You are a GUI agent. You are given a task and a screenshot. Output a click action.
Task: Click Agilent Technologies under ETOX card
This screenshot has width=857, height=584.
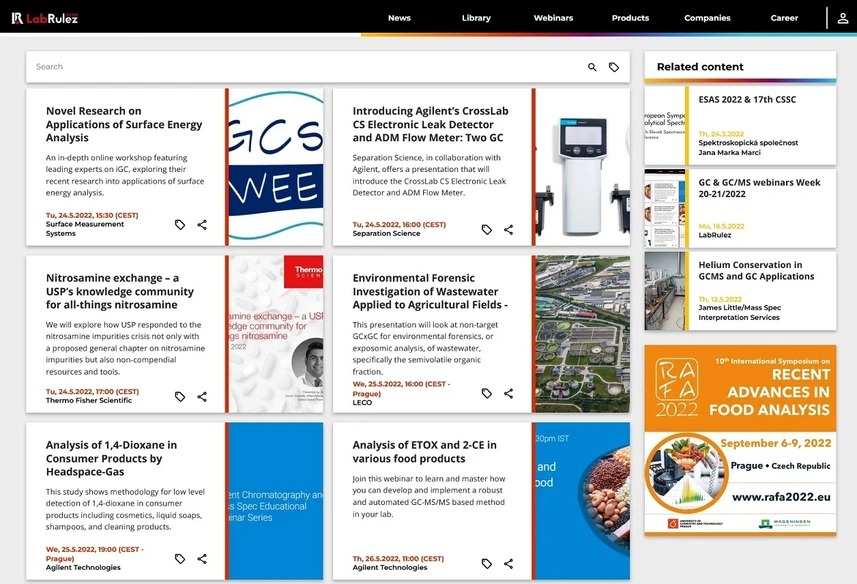point(390,568)
